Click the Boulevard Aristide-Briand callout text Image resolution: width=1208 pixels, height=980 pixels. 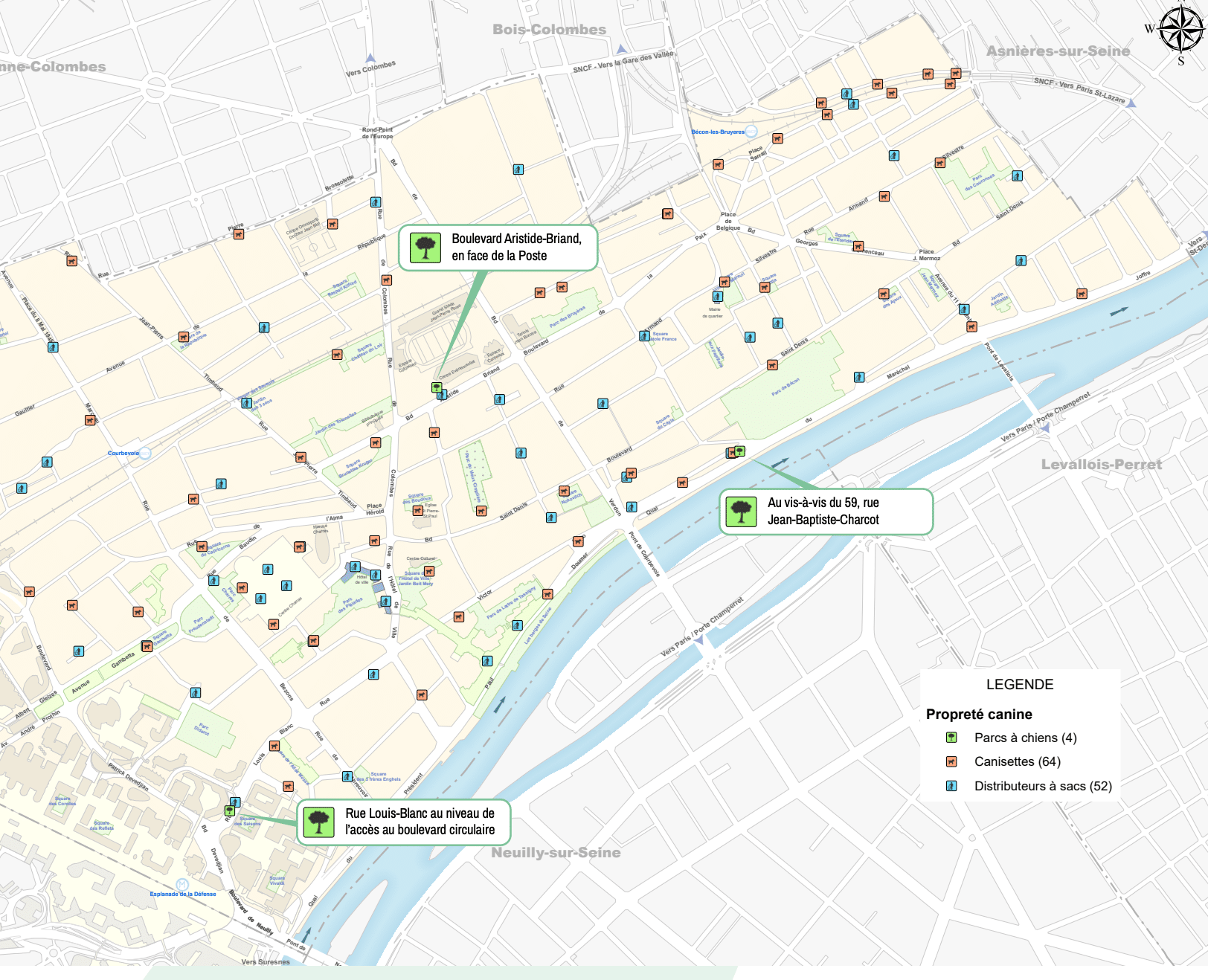pos(516,247)
